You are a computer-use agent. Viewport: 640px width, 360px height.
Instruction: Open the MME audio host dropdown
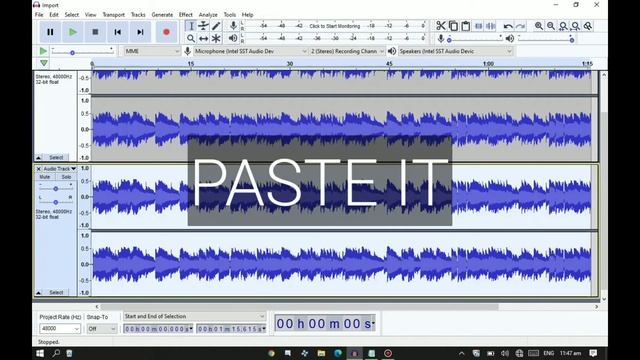(152, 51)
